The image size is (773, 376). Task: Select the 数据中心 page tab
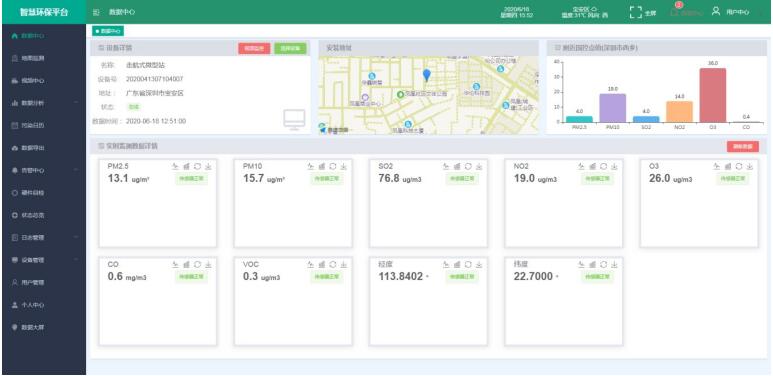tap(108, 31)
